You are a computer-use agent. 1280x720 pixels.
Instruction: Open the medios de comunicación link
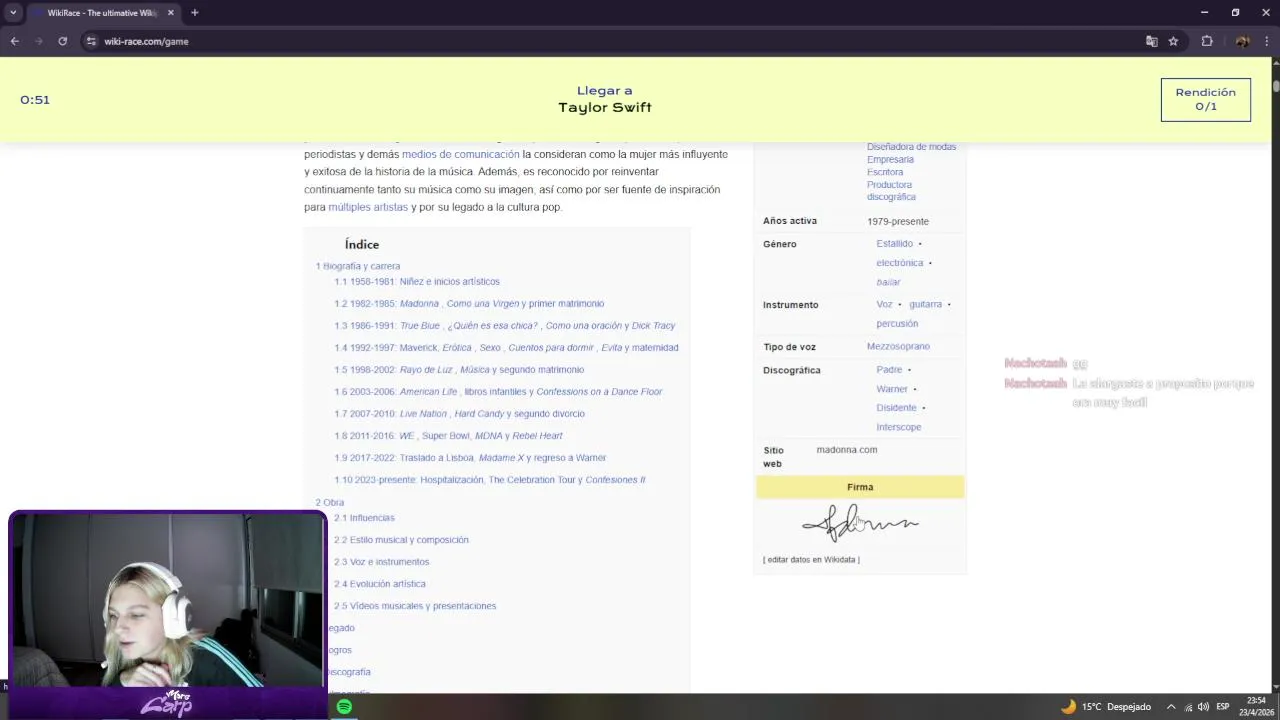pyautogui.click(x=460, y=154)
